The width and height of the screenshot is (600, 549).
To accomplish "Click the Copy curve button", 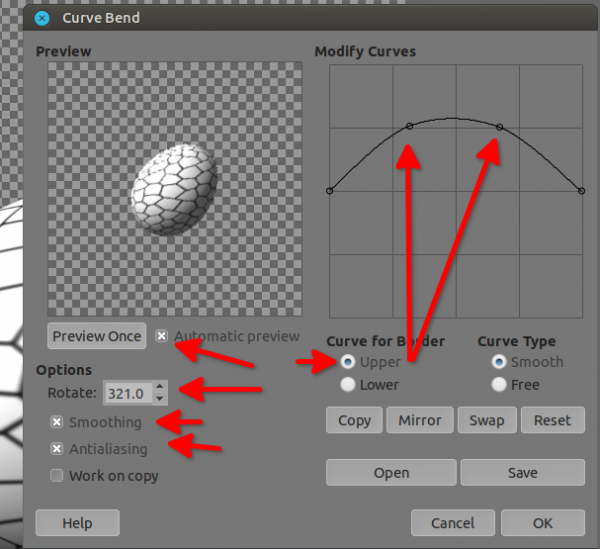I will point(354,420).
